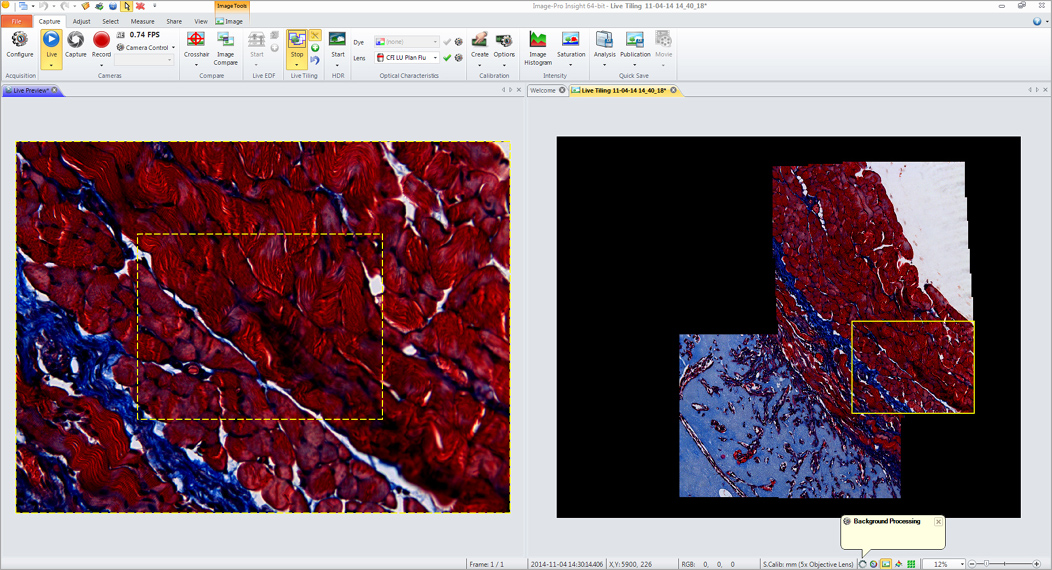Expand the Publication dropdown arrow
Screen dimensions: 1052x570
click(x=635, y=65)
